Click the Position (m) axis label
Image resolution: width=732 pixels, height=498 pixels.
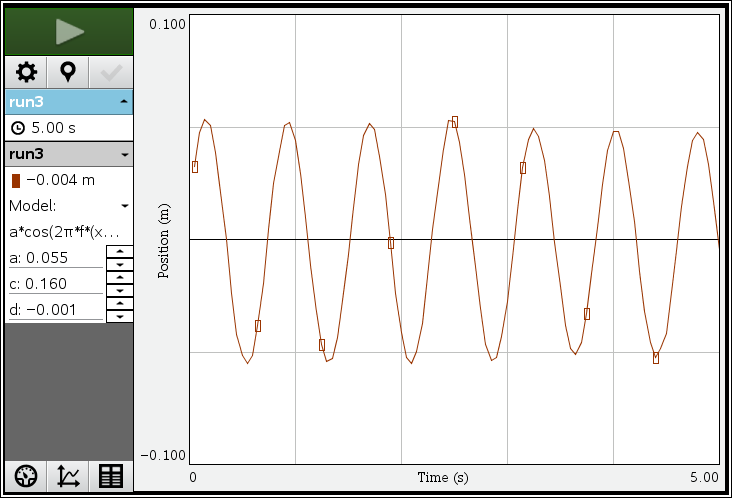coord(163,239)
